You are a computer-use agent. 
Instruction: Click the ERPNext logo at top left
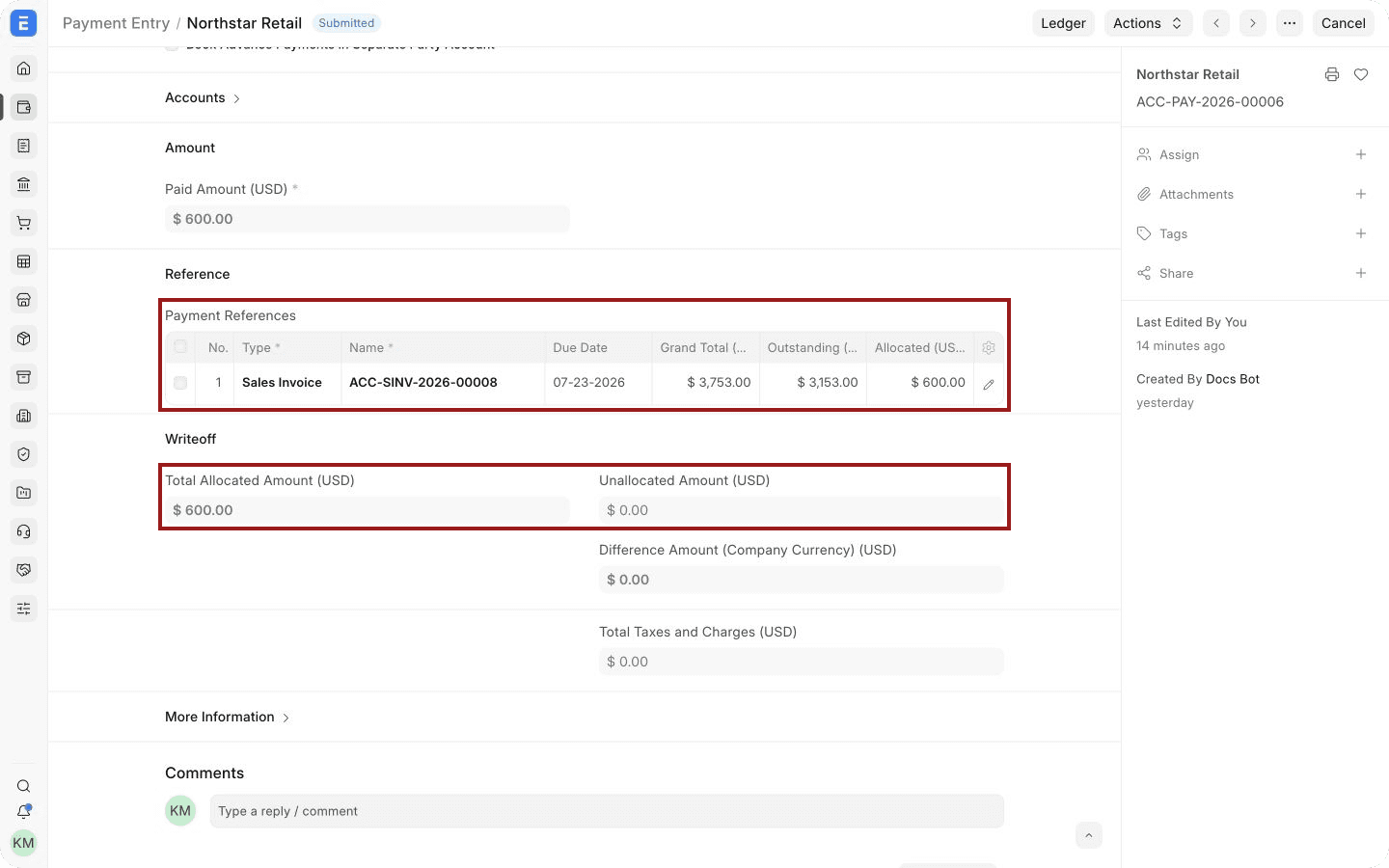pos(23,23)
